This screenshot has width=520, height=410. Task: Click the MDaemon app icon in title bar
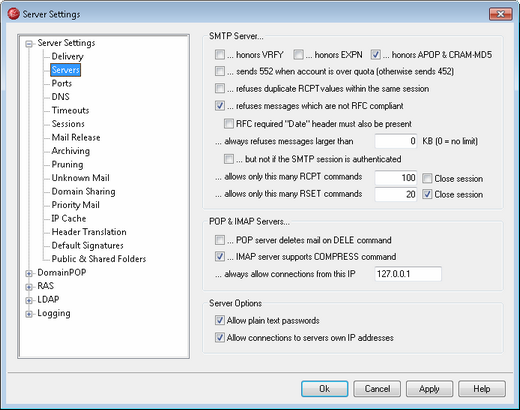13,14
